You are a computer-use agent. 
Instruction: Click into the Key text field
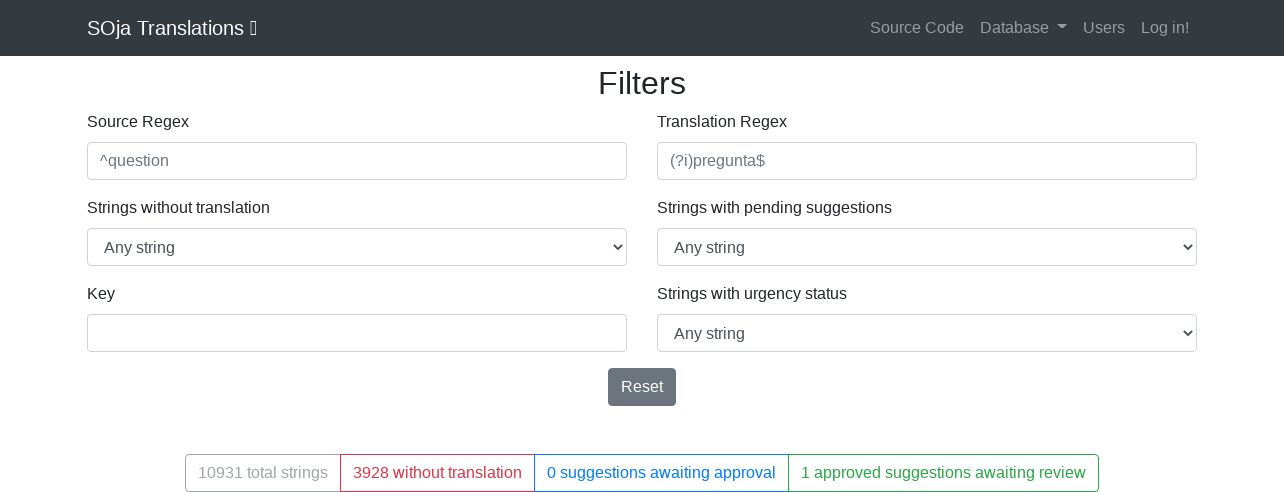tap(357, 333)
